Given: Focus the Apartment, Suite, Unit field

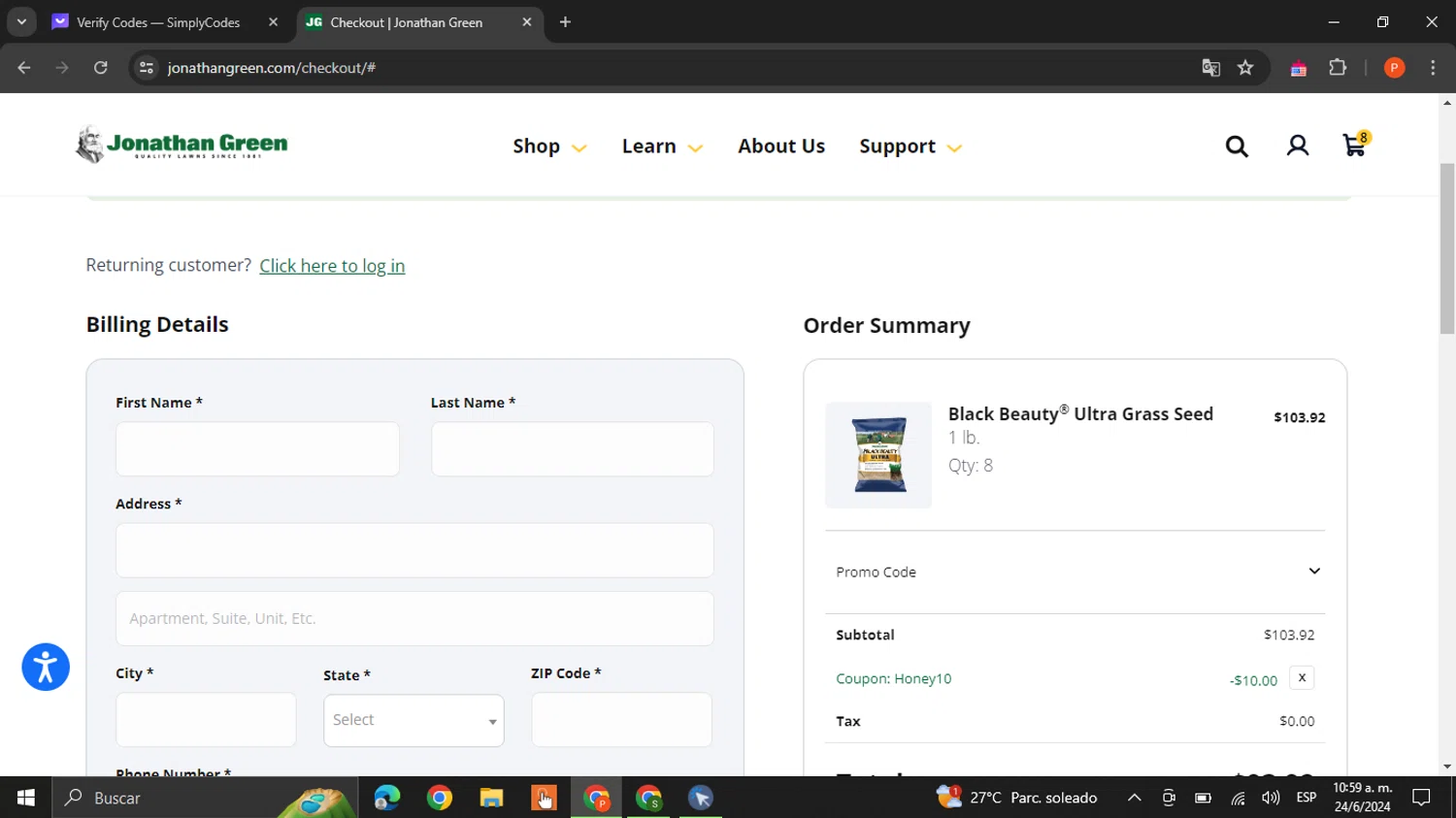Looking at the screenshot, I should (414, 618).
